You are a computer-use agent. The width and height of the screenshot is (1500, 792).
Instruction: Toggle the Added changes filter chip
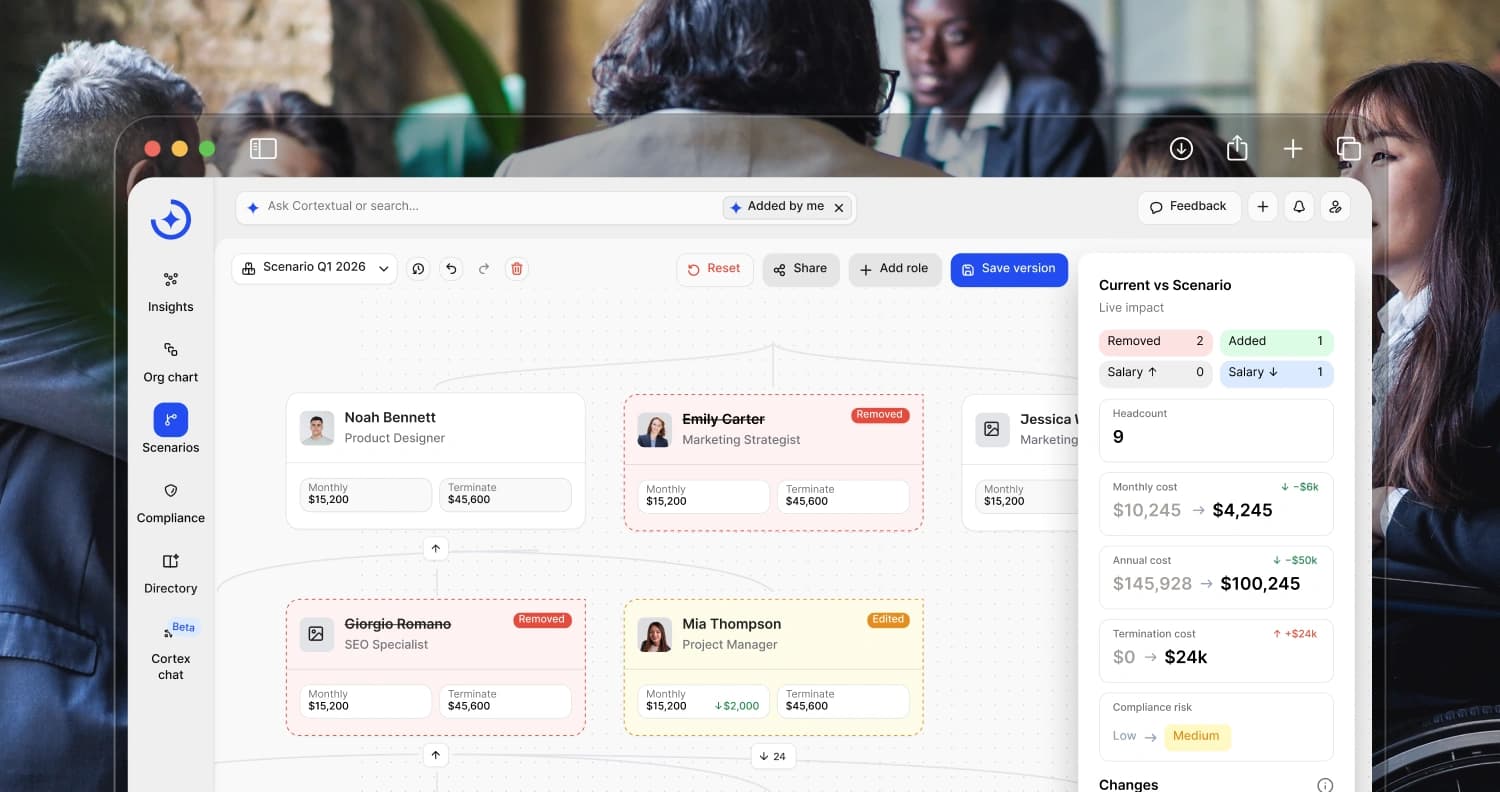(x=1276, y=342)
